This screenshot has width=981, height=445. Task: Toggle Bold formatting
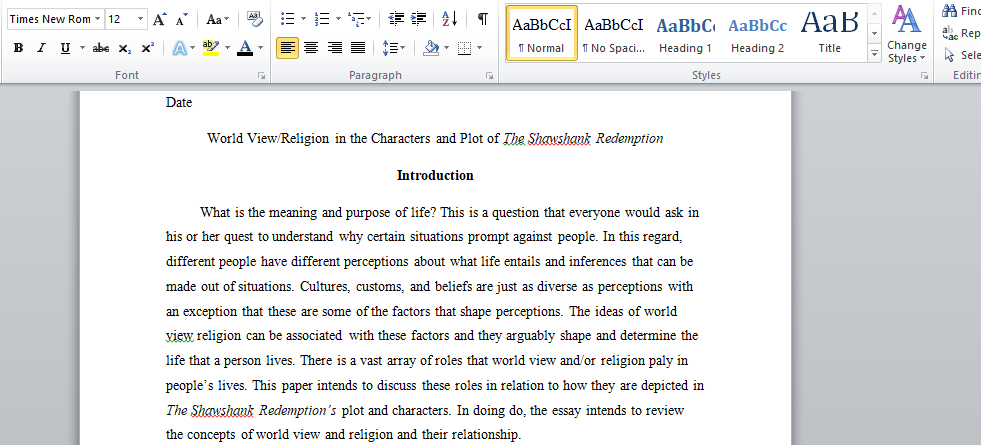point(18,48)
